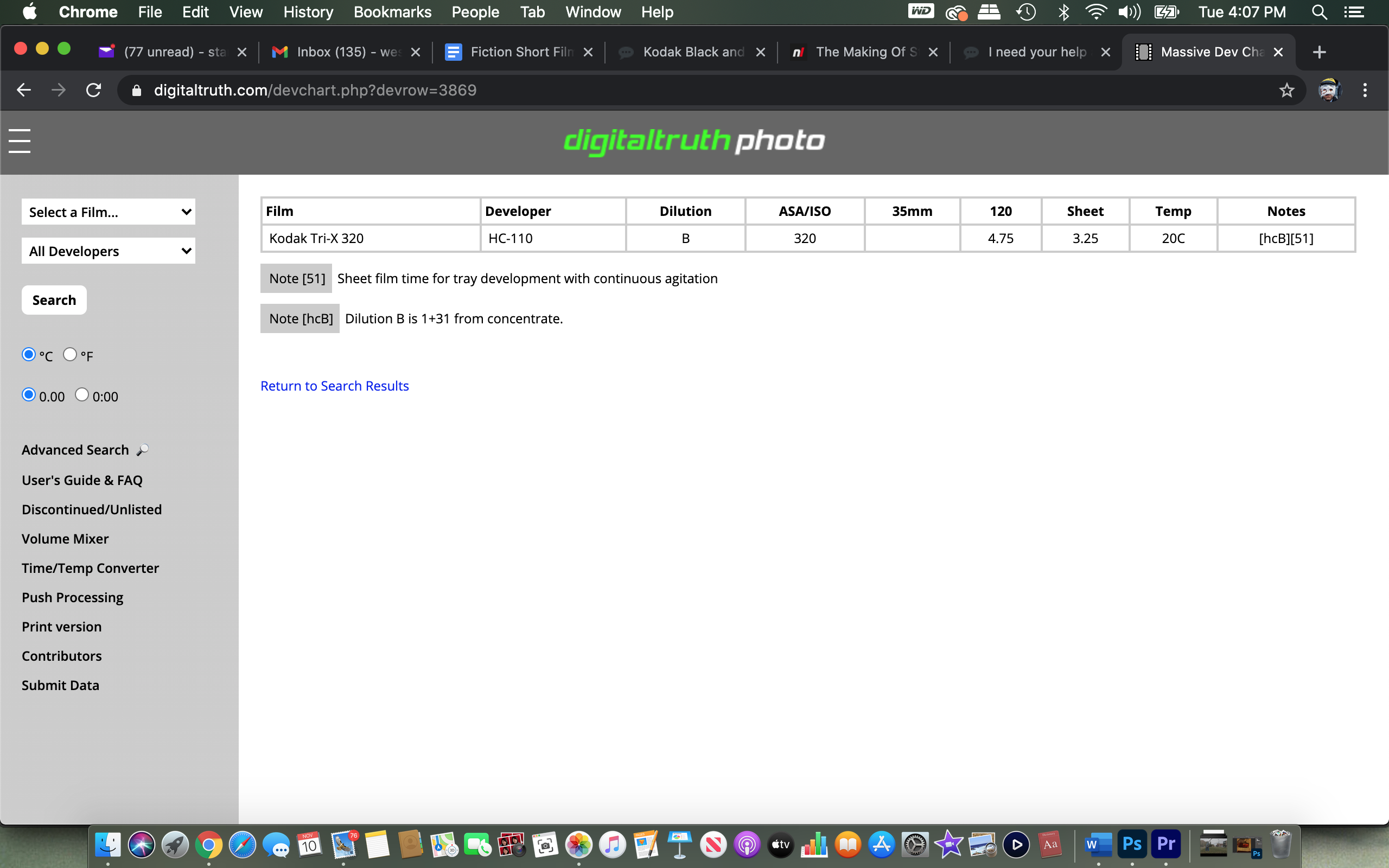Image resolution: width=1389 pixels, height=868 pixels.
Task: Click the Note [51] label
Action: click(x=296, y=278)
